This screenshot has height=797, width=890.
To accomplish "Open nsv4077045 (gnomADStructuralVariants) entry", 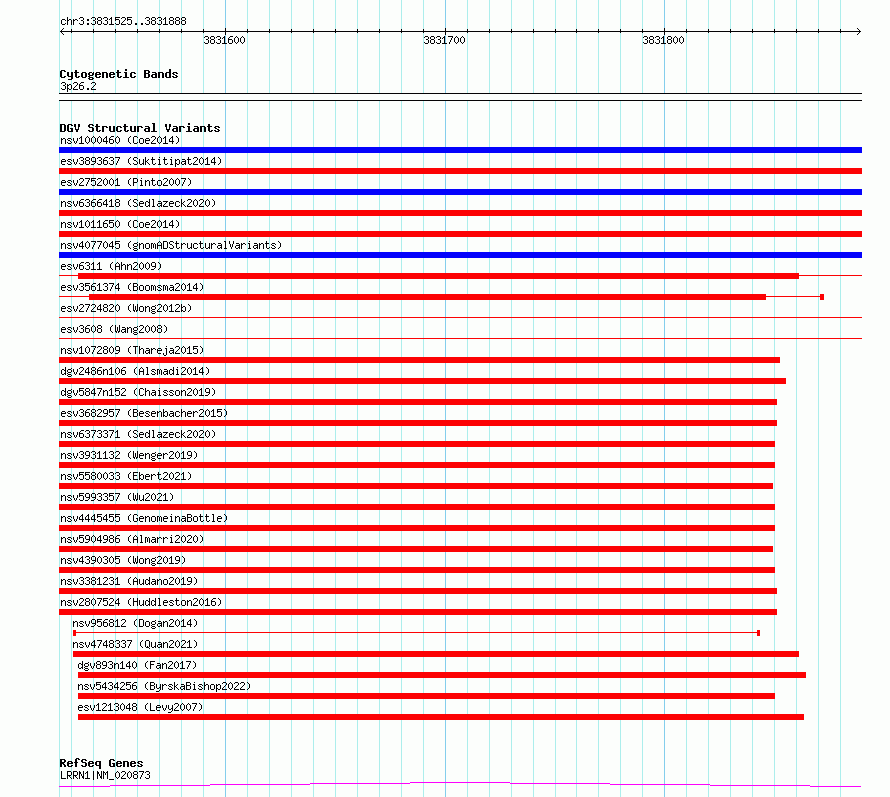I will [171, 245].
